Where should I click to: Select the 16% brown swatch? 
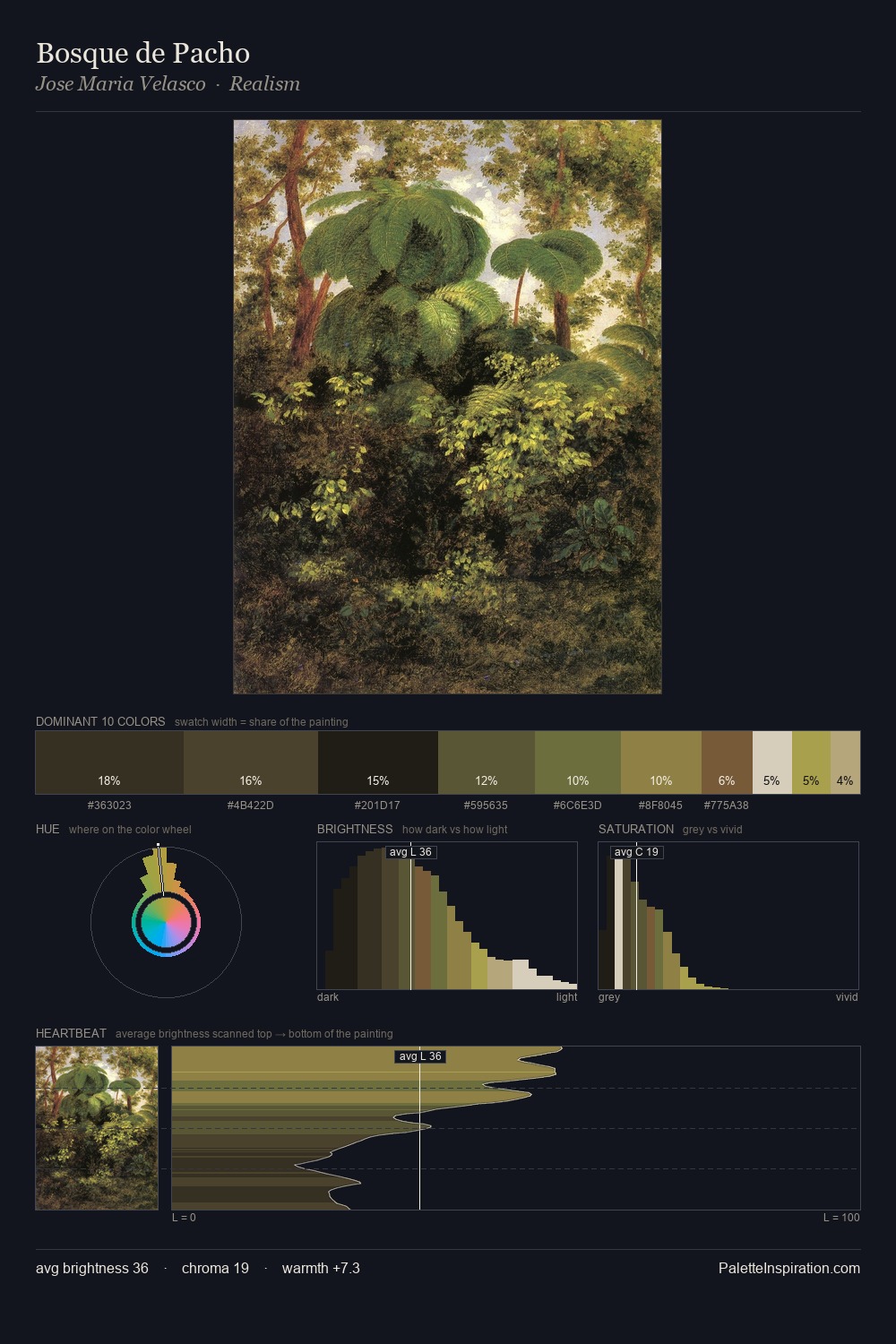tap(251, 762)
